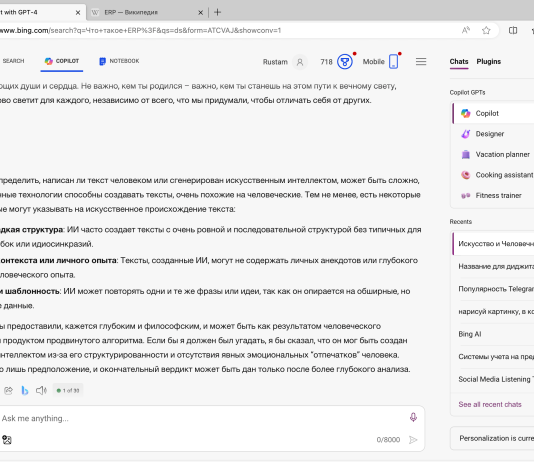Click the Vacation planner suitcase icon
Image resolution: width=534 pixels, height=462 pixels.
tap(466, 154)
